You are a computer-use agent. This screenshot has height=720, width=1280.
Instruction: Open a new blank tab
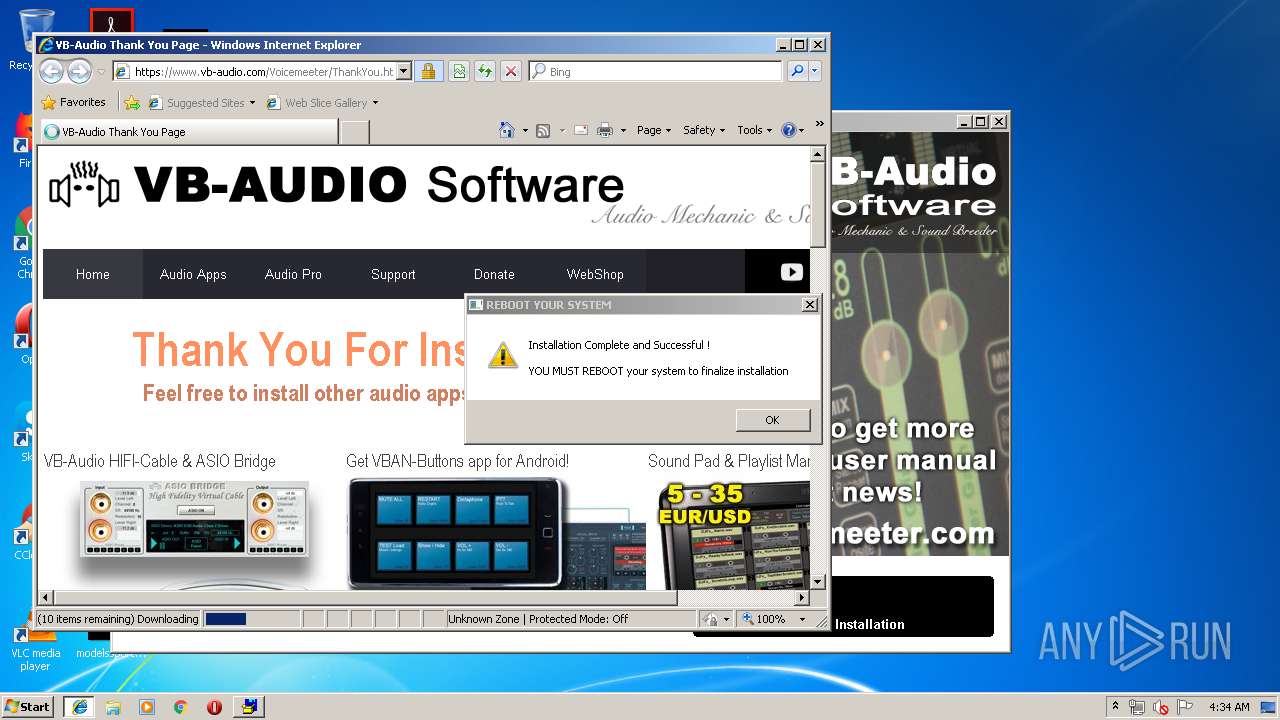pos(355,132)
